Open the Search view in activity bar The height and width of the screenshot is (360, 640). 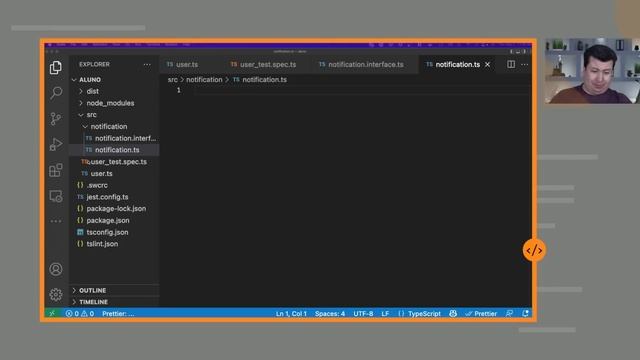click(x=56, y=93)
